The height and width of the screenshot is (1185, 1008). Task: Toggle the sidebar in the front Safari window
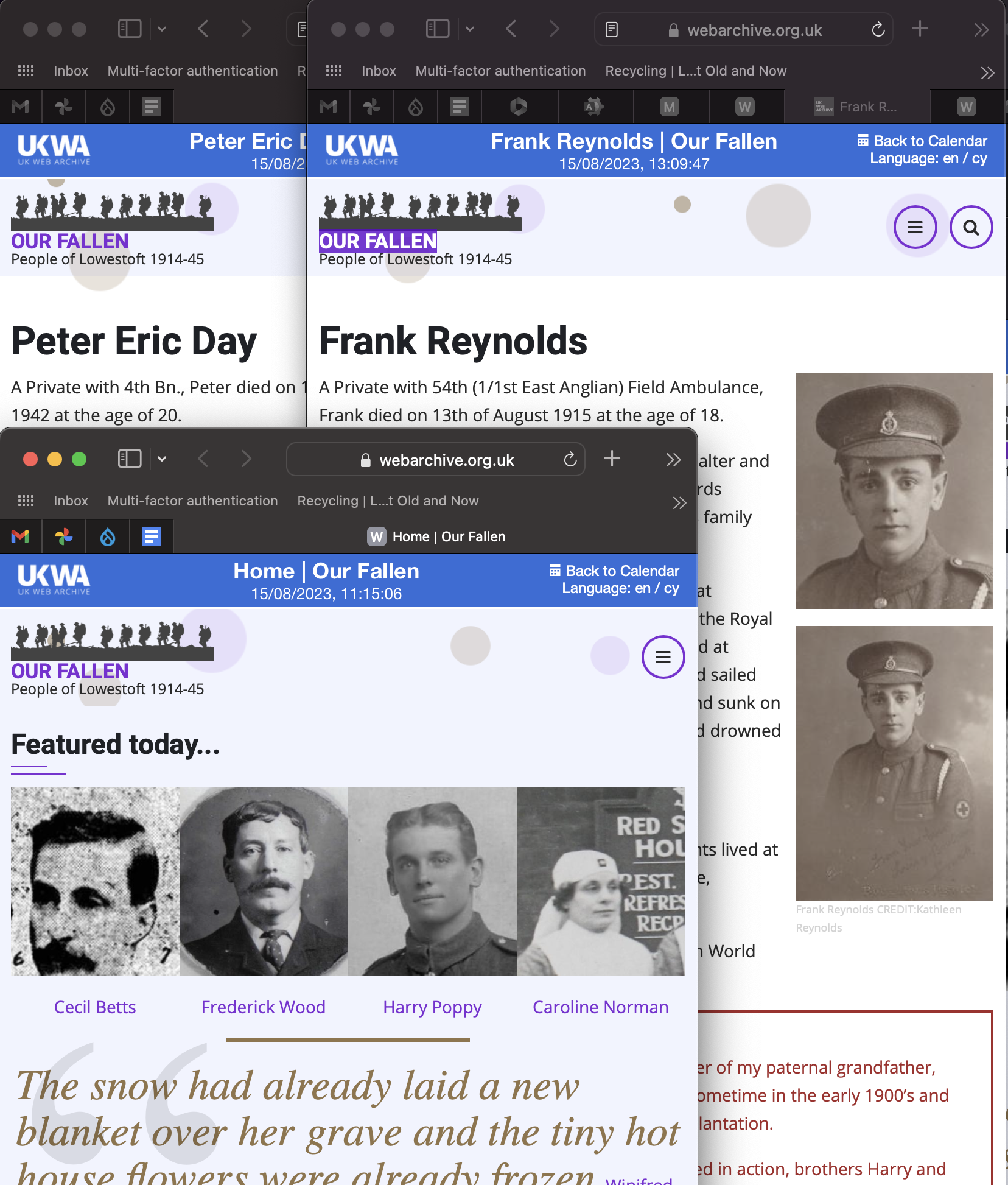coord(130,459)
